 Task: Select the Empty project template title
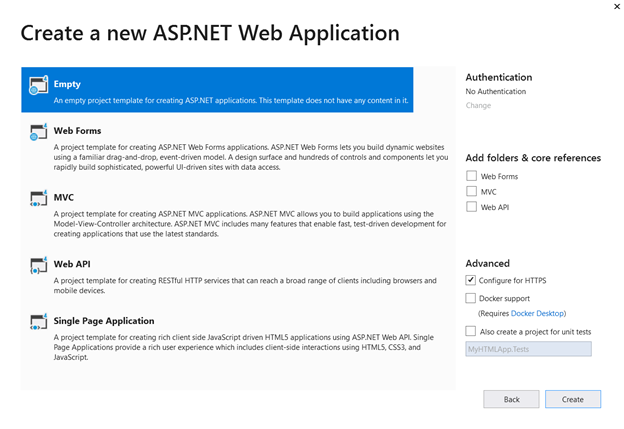67,84
